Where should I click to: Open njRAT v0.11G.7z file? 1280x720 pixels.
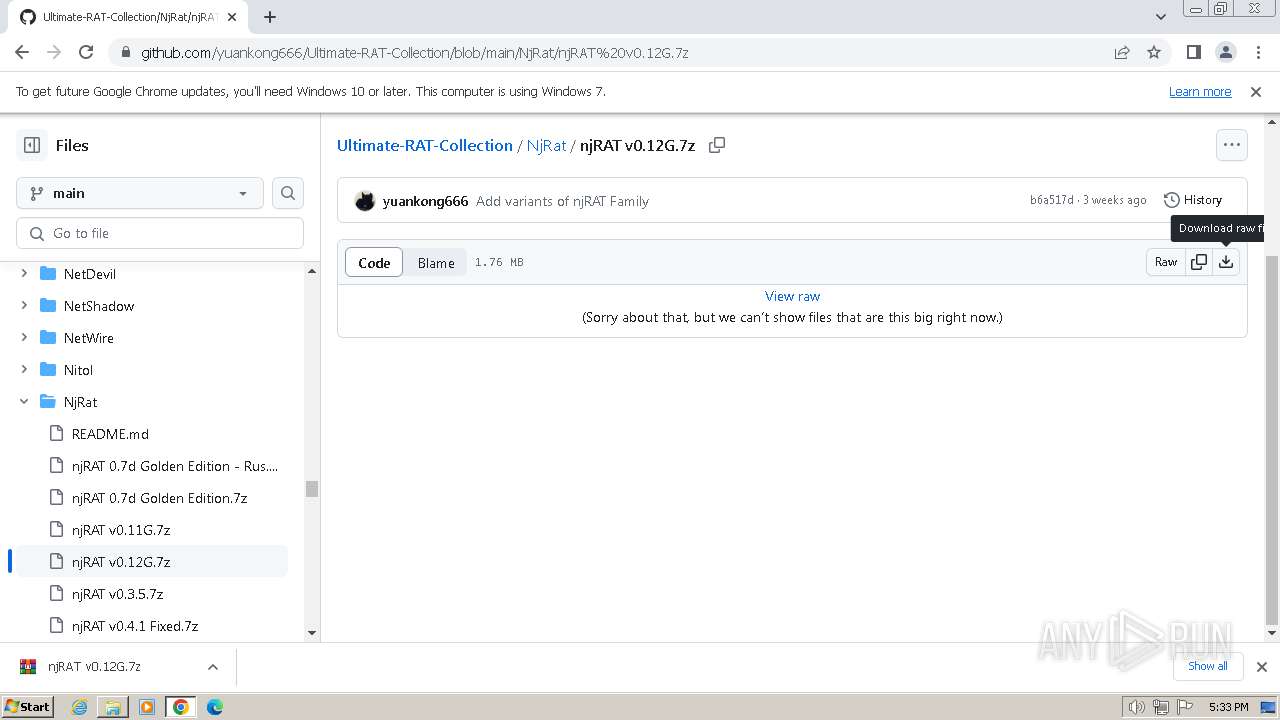pos(121,530)
